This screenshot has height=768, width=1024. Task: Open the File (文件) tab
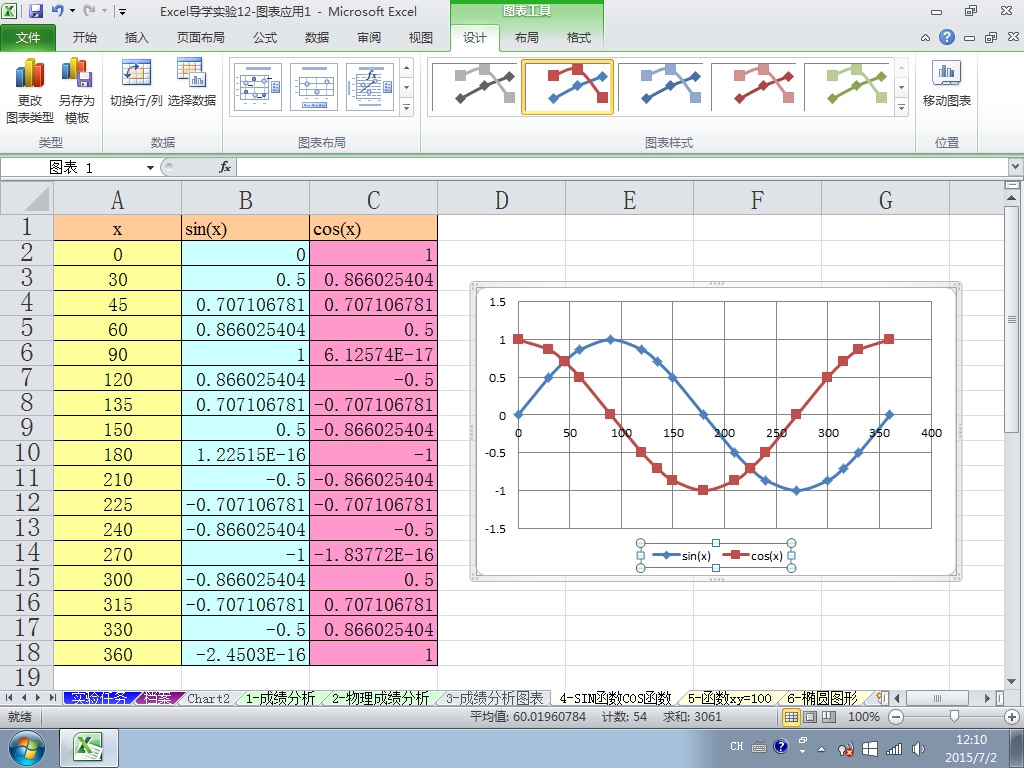pyautogui.click(x=28, y=38)
